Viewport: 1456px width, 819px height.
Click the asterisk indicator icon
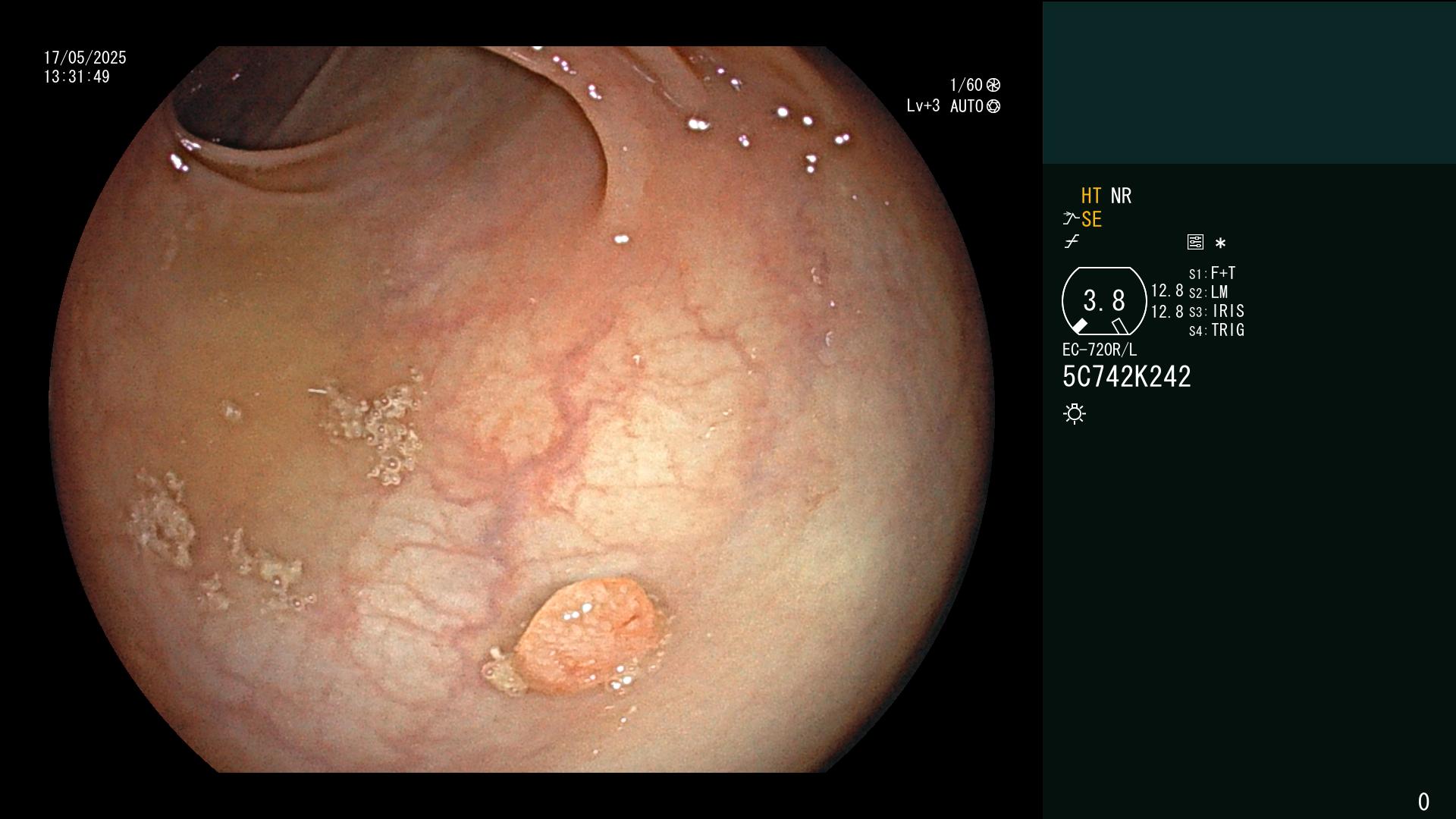coord(1220,243)
